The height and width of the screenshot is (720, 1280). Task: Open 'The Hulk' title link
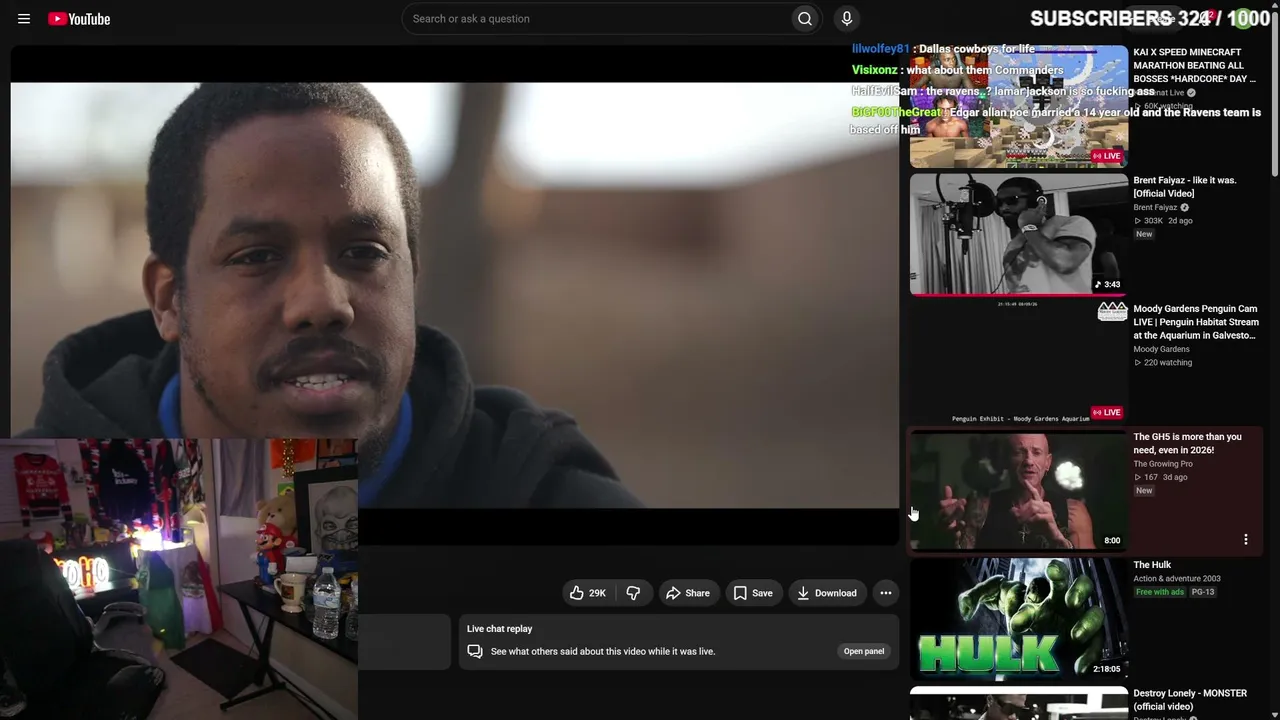1152,565
